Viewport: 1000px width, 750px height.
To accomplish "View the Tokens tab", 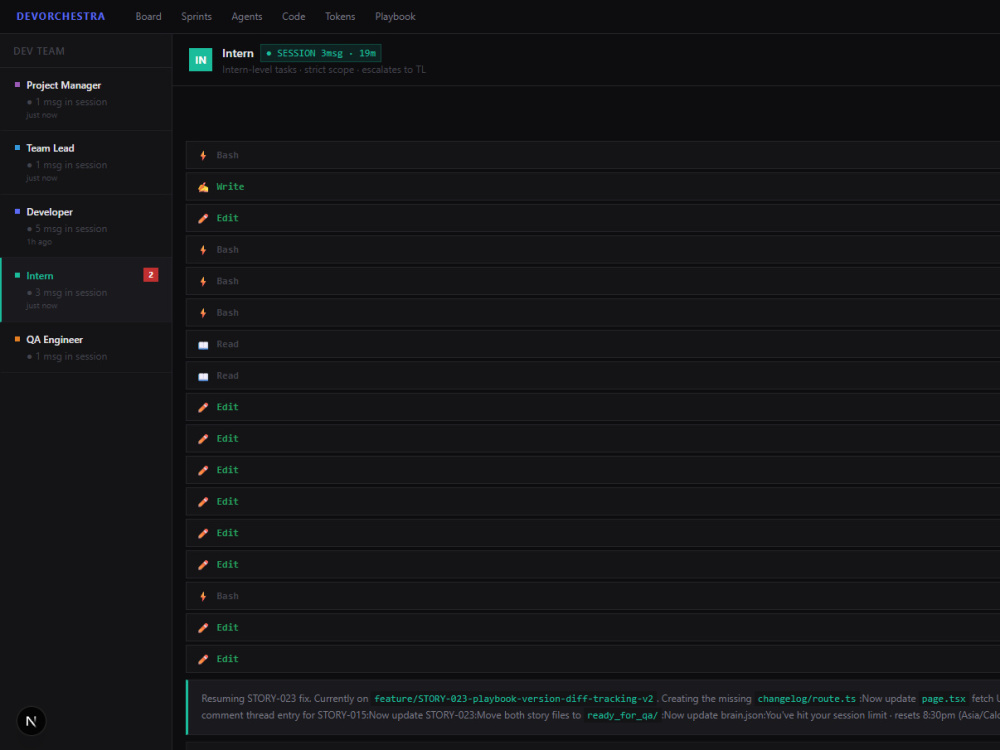I will point(340,17).
